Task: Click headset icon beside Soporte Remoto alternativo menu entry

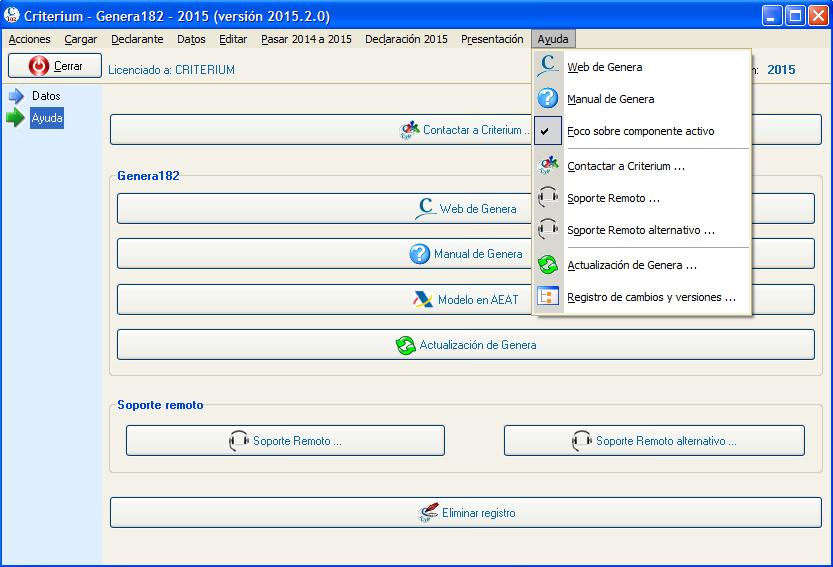Action: [x=548, y=230]
